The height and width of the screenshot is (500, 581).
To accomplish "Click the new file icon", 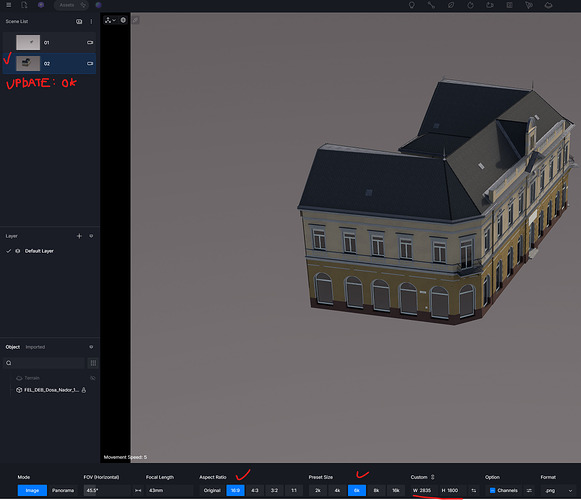I will [x=24, y=5].
